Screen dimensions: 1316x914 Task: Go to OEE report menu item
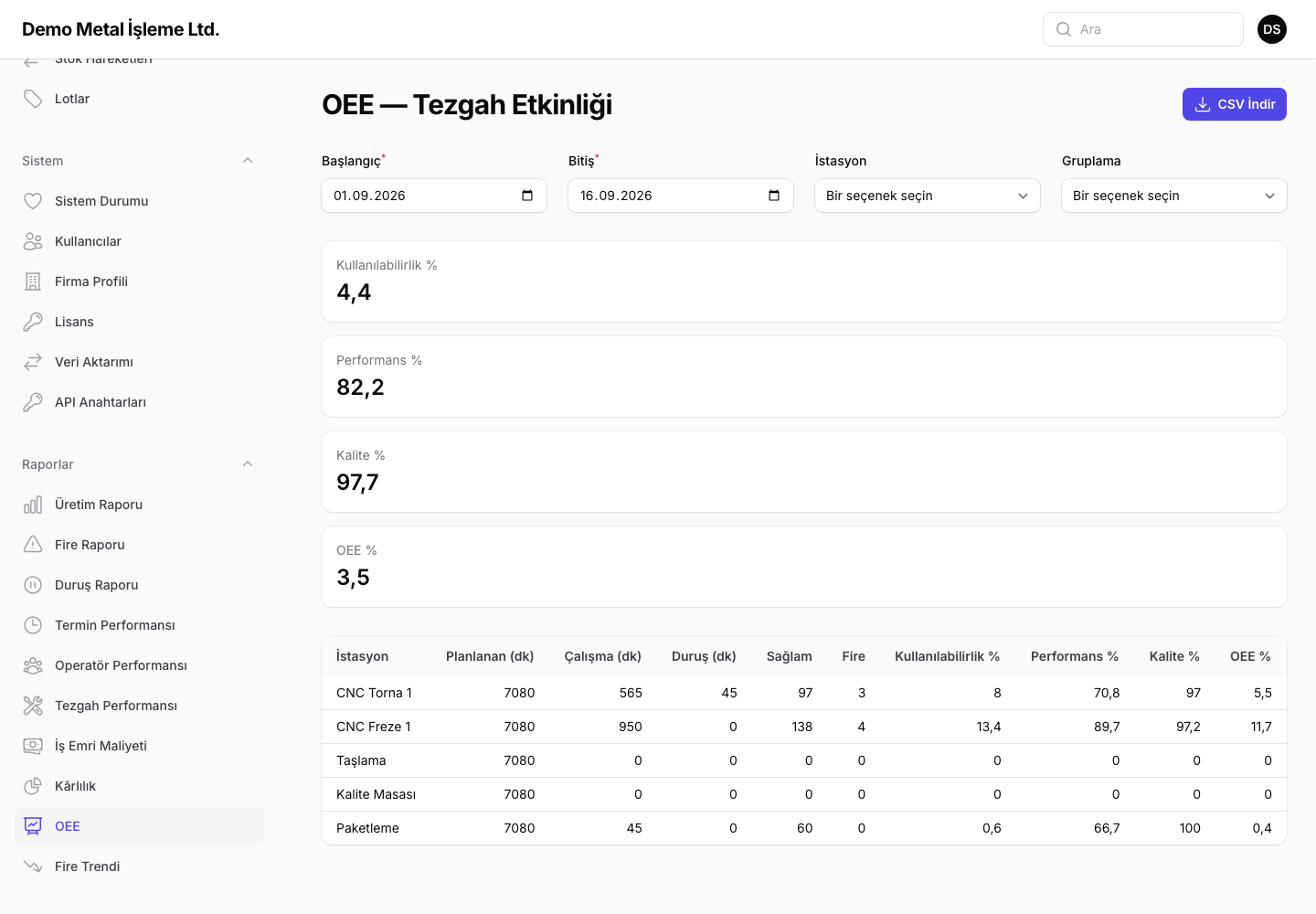139,826
